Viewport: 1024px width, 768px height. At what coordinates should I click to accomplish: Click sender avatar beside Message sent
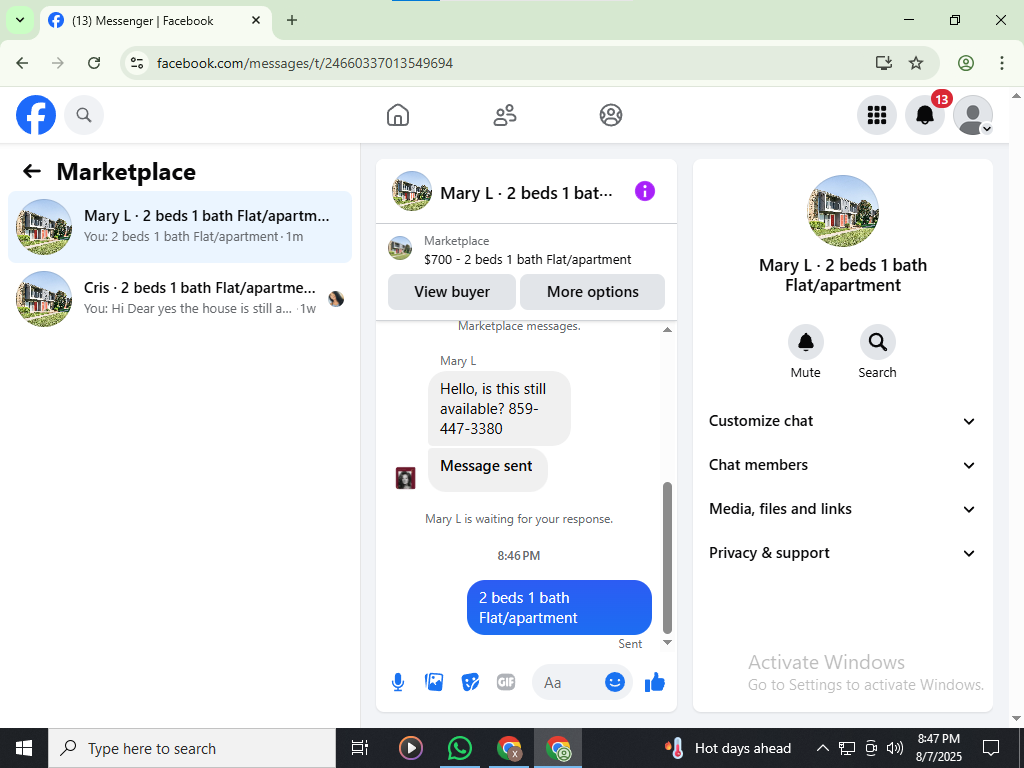click(x=406, y=478)
